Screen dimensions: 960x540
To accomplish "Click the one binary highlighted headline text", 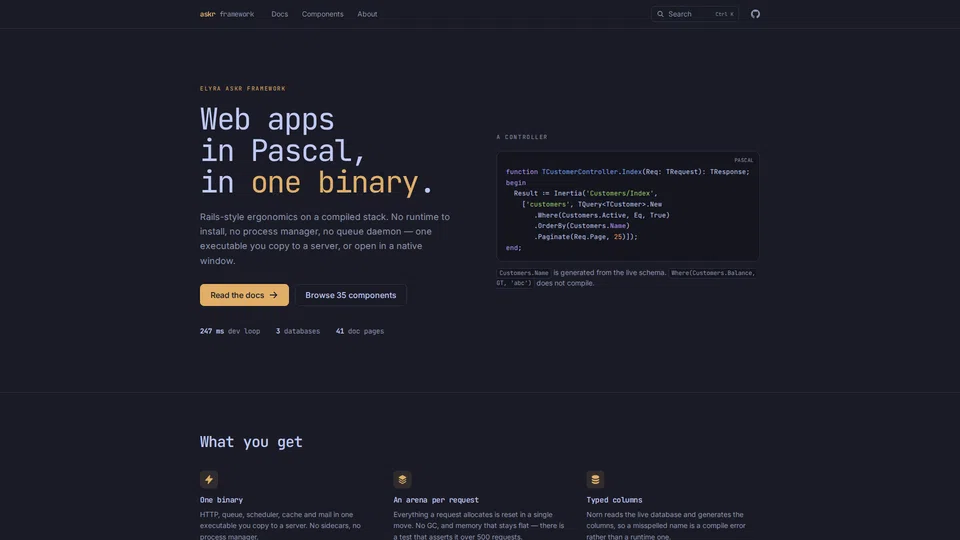I will coord(335,182).
